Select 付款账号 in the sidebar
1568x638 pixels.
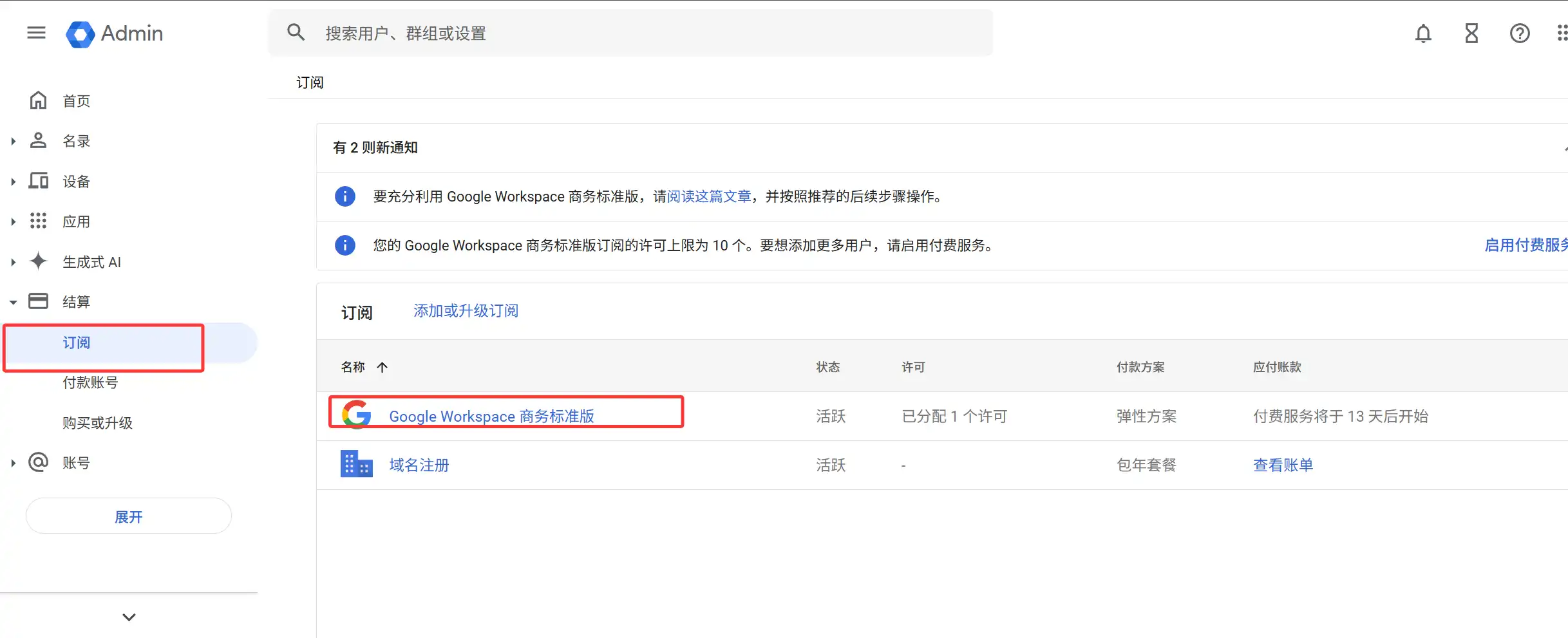tap(90, 382)
